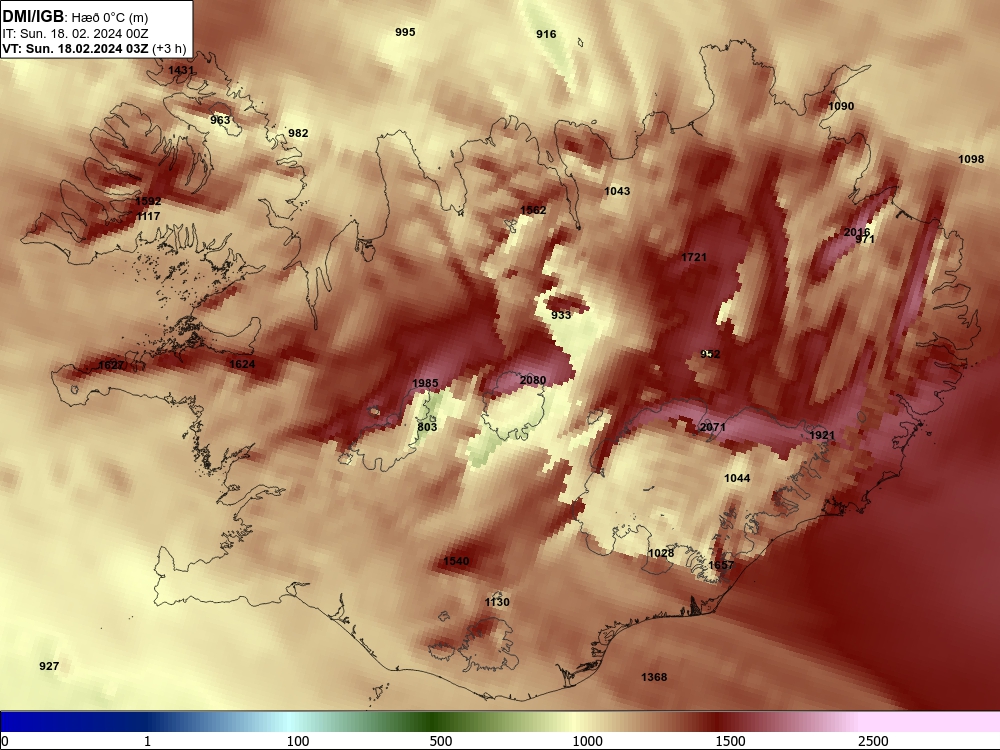This screenshot has height=750, width=1000.
Task: Select the 500 tick label on the legend
Action: coord(441,741)
